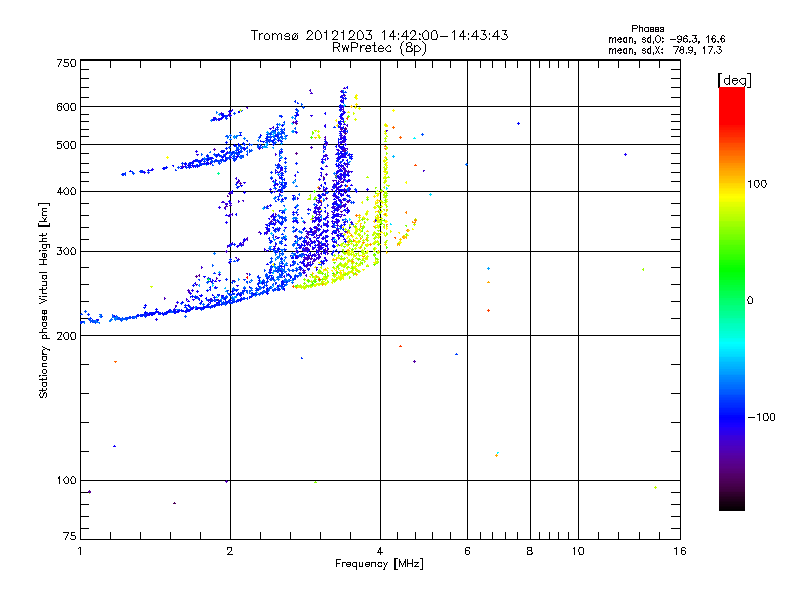
Task: Click the 'Stationary phase Virtual Height [km]' axis title
Action: 44,300
